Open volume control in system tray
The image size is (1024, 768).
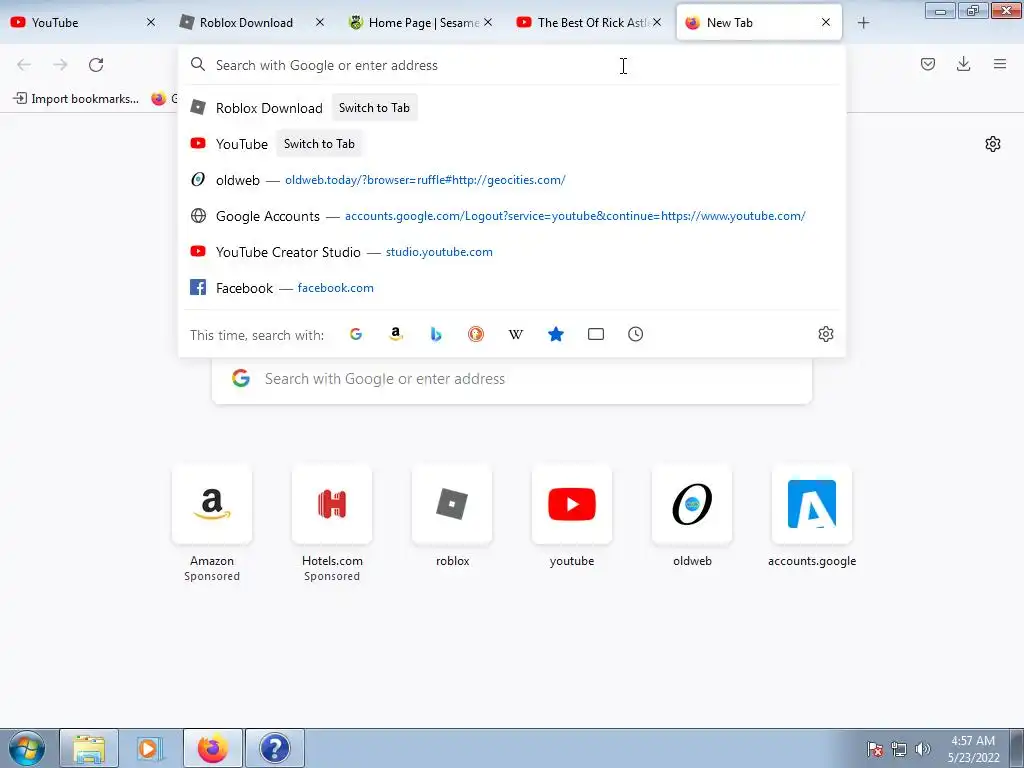[923, 749]
